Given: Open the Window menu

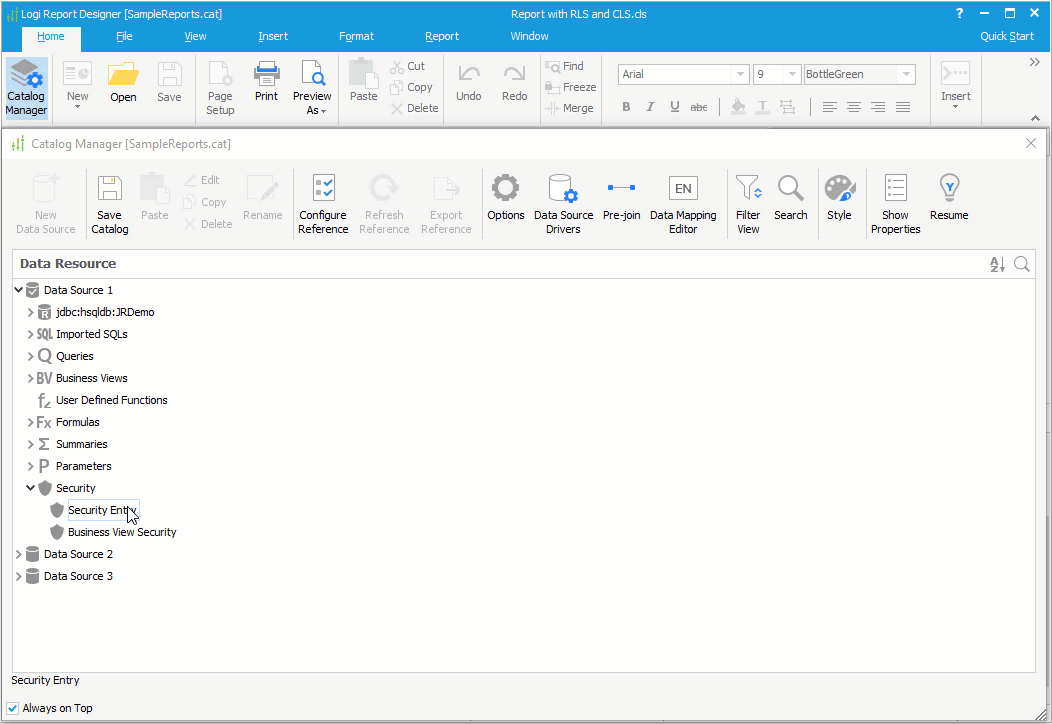Looking at the screenshot, I should 529,36.
